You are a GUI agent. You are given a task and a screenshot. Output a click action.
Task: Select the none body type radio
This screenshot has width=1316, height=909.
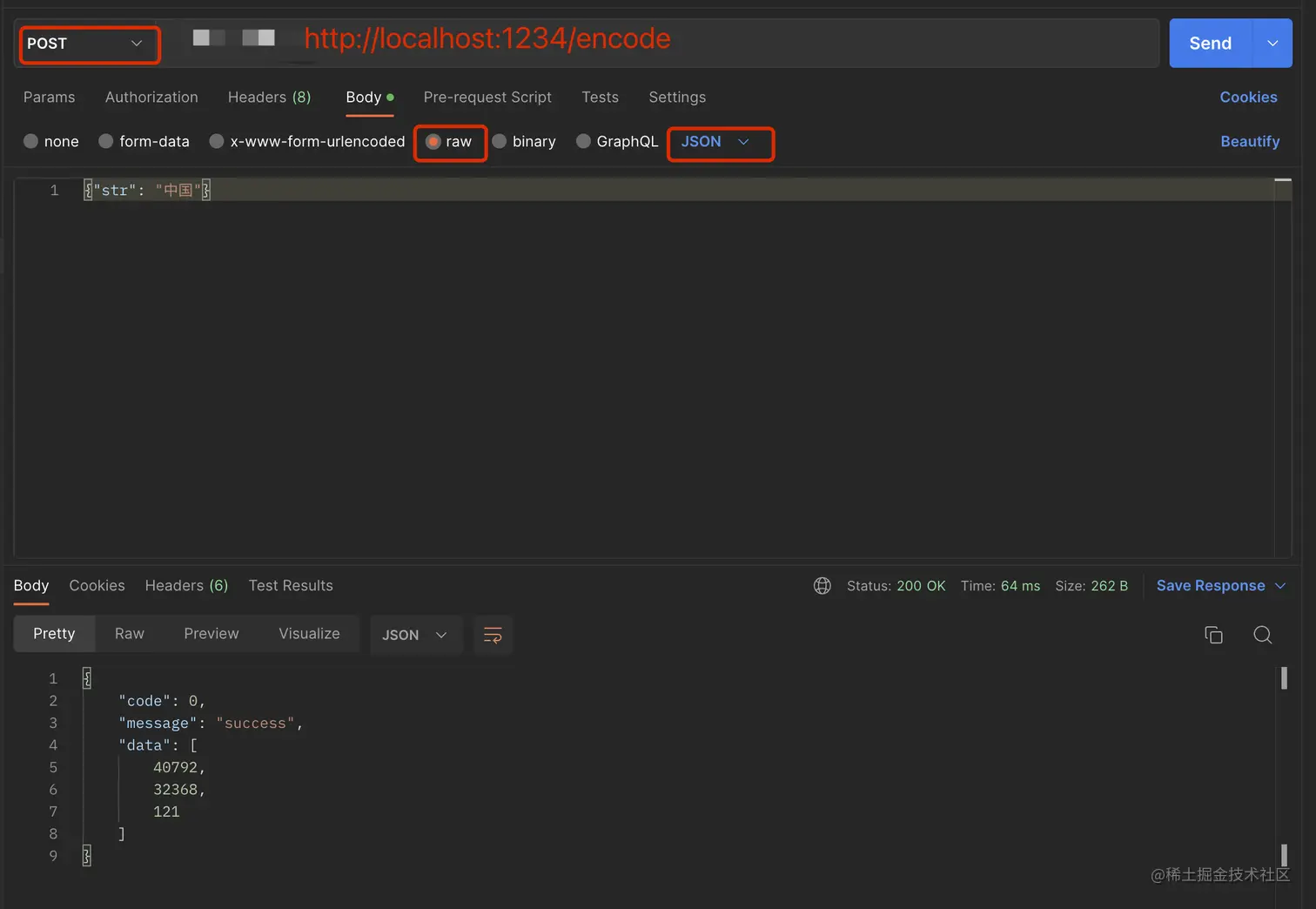click(31, 141)
